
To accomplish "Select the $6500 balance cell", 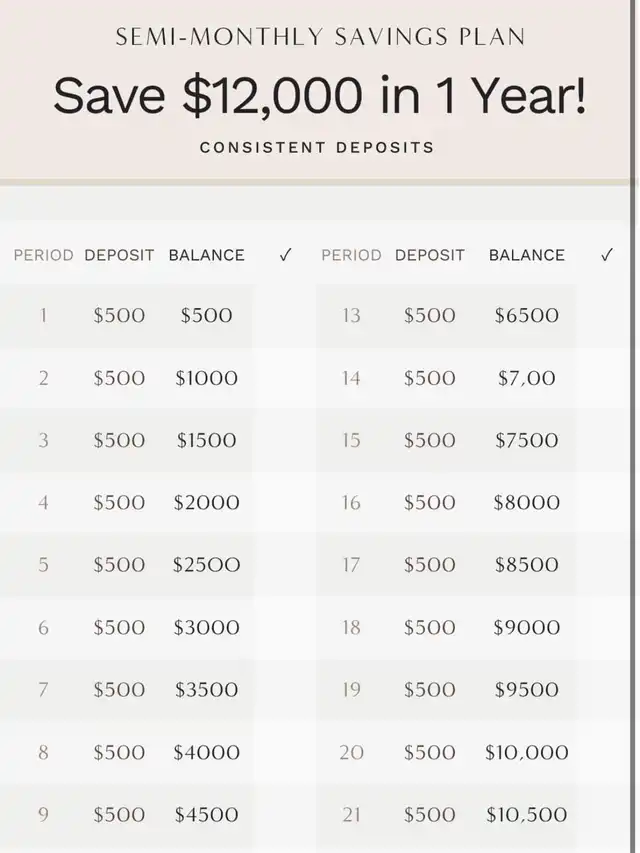I will pyautogui.click(x=527, y=316).
